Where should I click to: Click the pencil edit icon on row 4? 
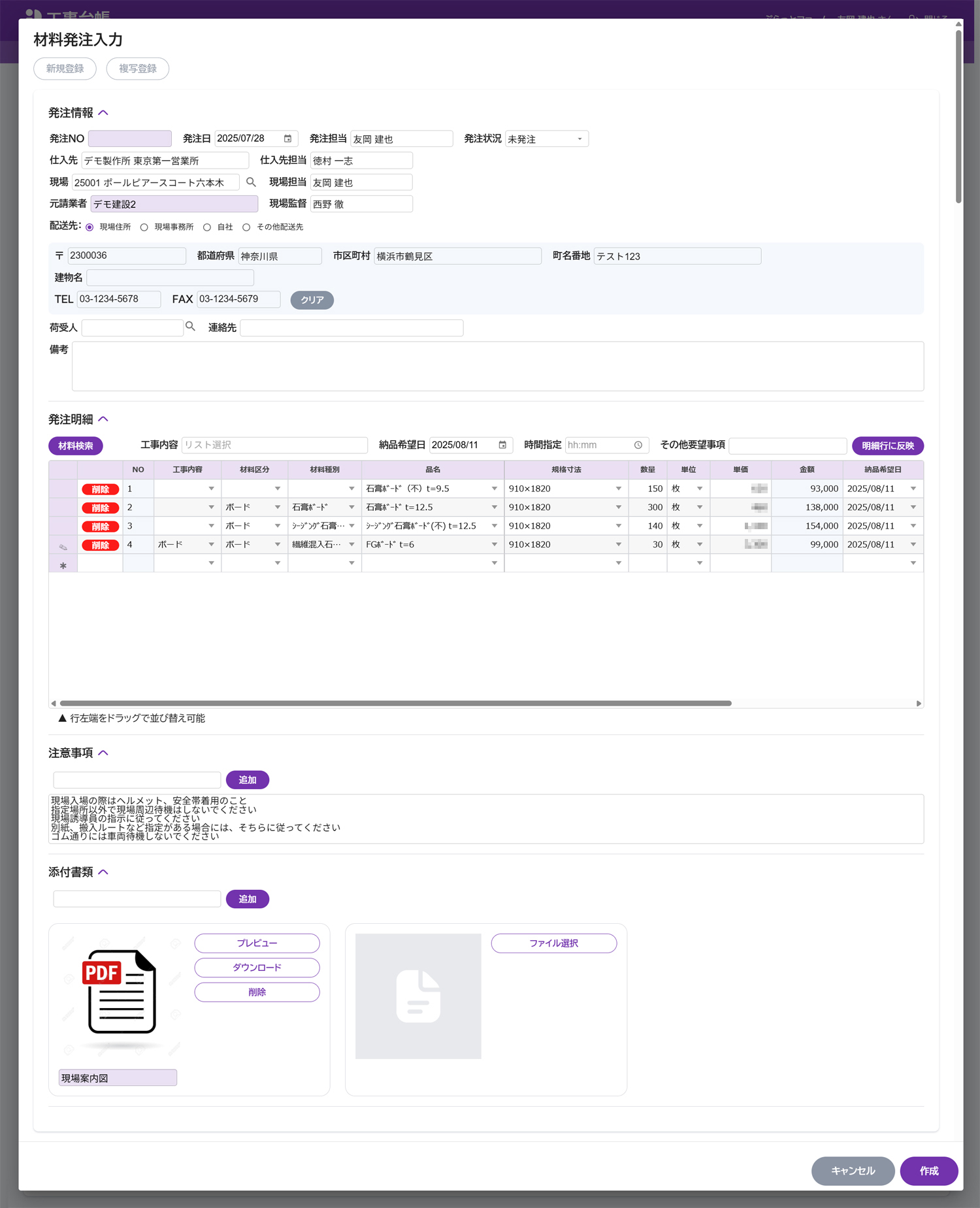63,545
